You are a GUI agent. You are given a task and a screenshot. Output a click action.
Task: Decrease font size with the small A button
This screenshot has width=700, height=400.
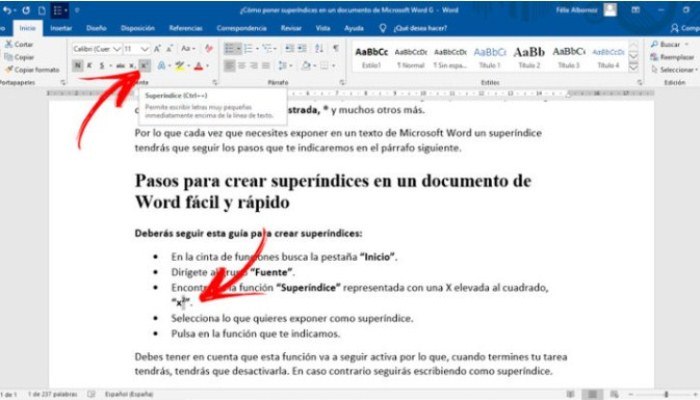[170, 49]
